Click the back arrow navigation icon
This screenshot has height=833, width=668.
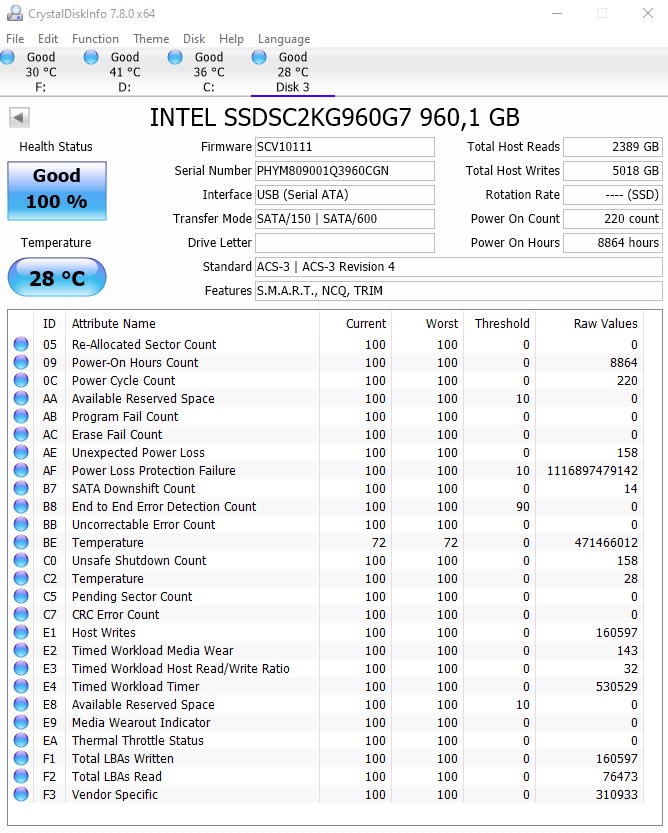[18, 117]
